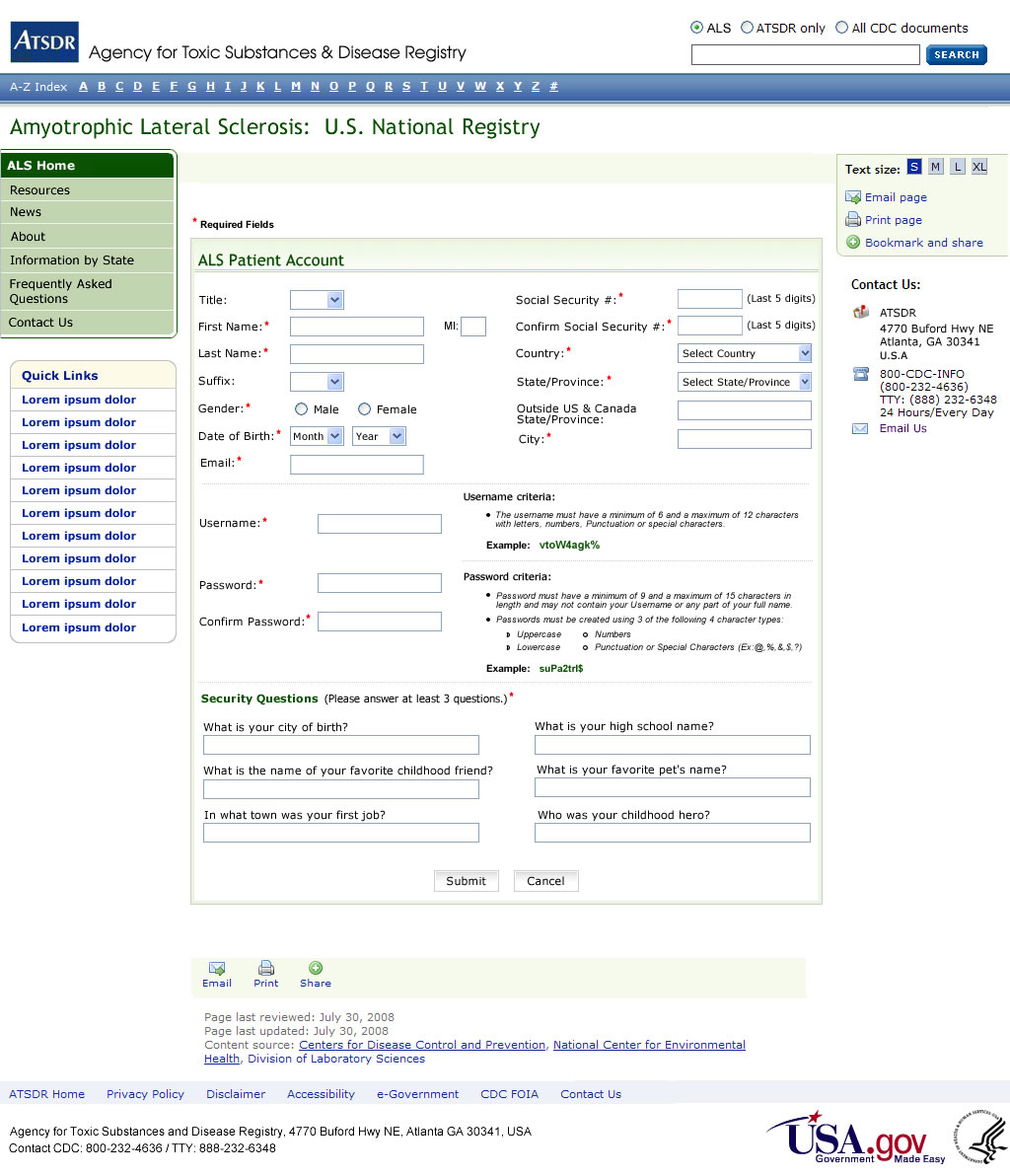The height and width of the screenshot is (1176, 1010).
Task: Choose Female gender option
Action: 364,409
